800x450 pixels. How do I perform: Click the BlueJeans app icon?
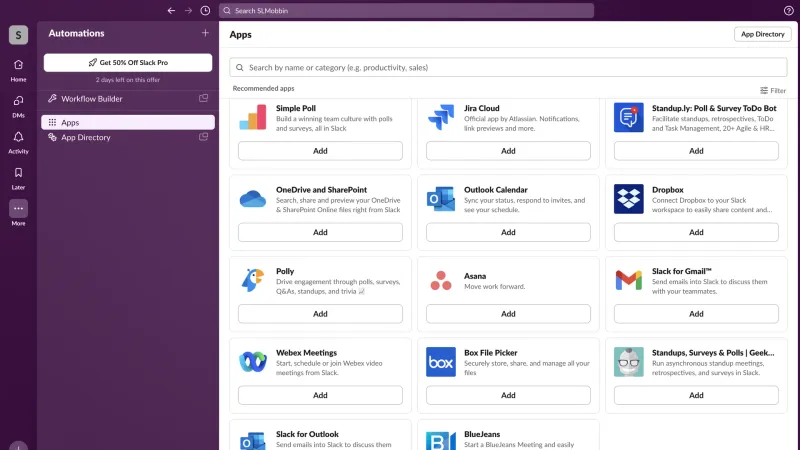(441, 440)
